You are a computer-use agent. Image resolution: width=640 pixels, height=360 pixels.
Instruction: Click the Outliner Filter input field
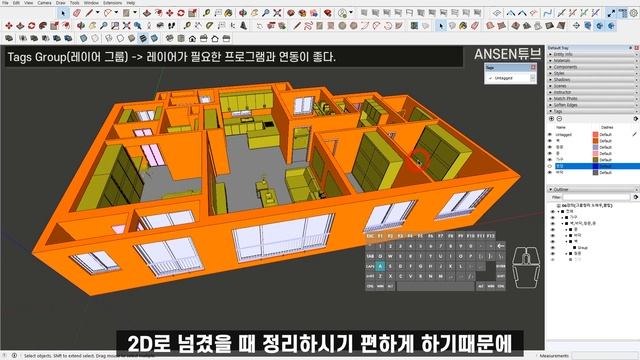pos(596,197)
